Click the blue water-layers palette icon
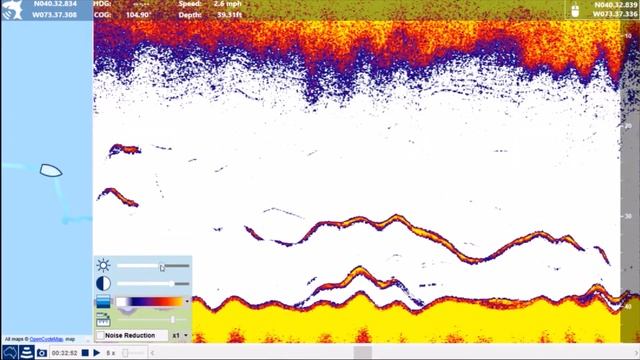This screenshot has width=640, height=360. (x=103, y=302)
